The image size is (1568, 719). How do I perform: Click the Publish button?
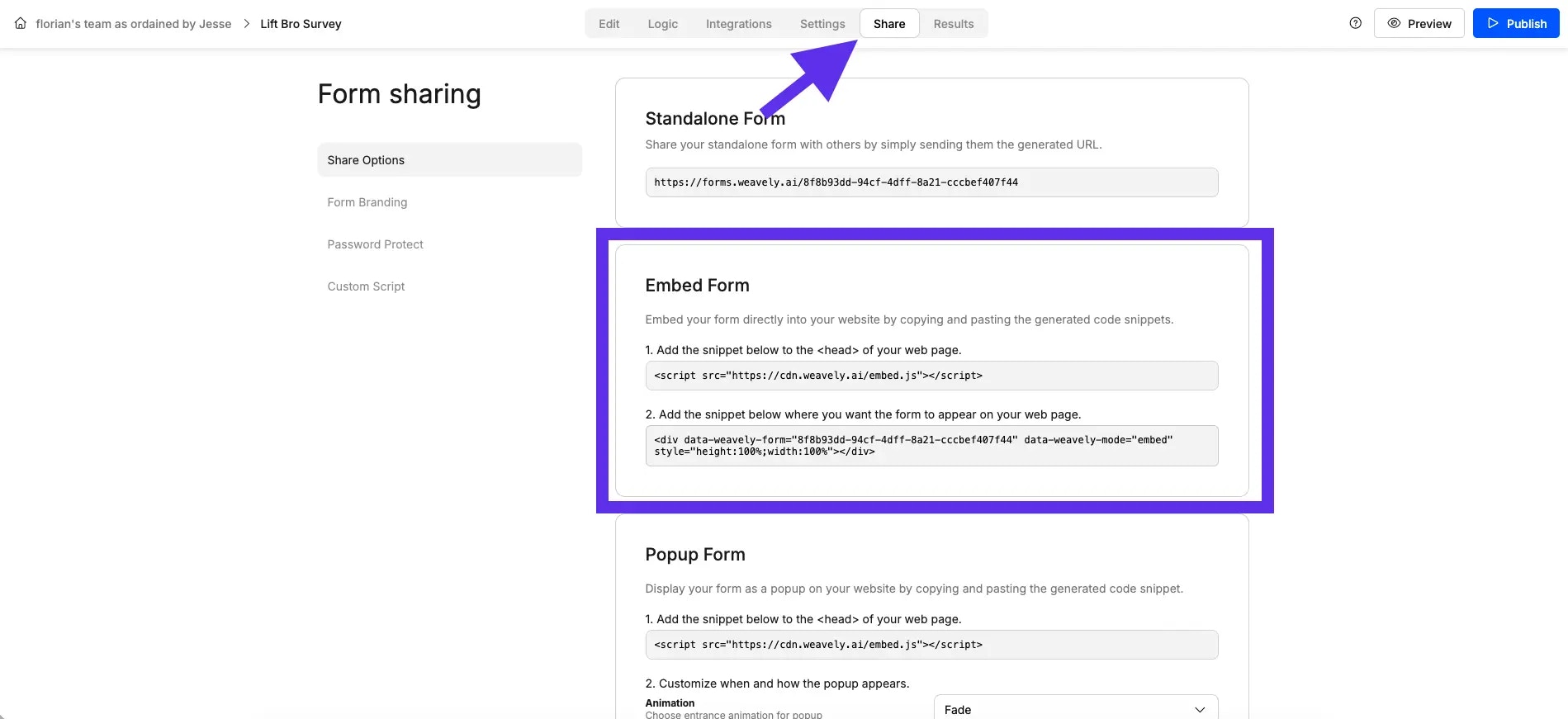tap(1516, 23)
